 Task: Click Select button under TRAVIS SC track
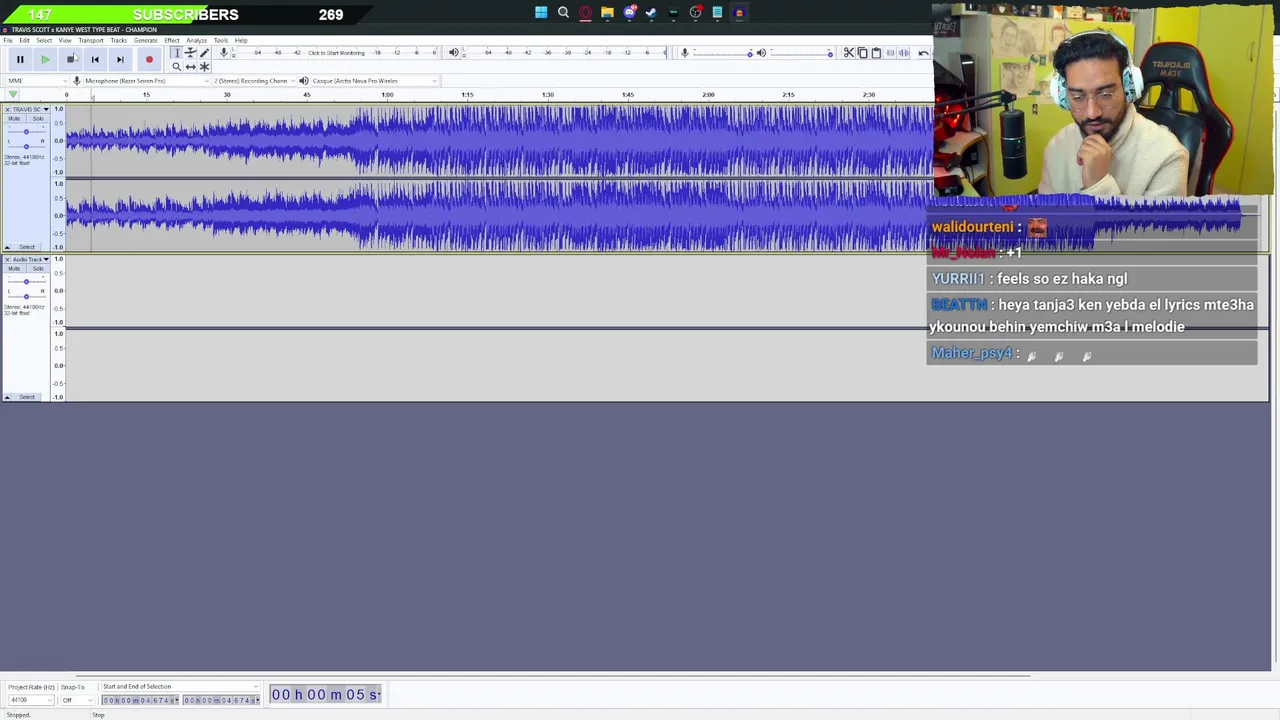(27, 247)
